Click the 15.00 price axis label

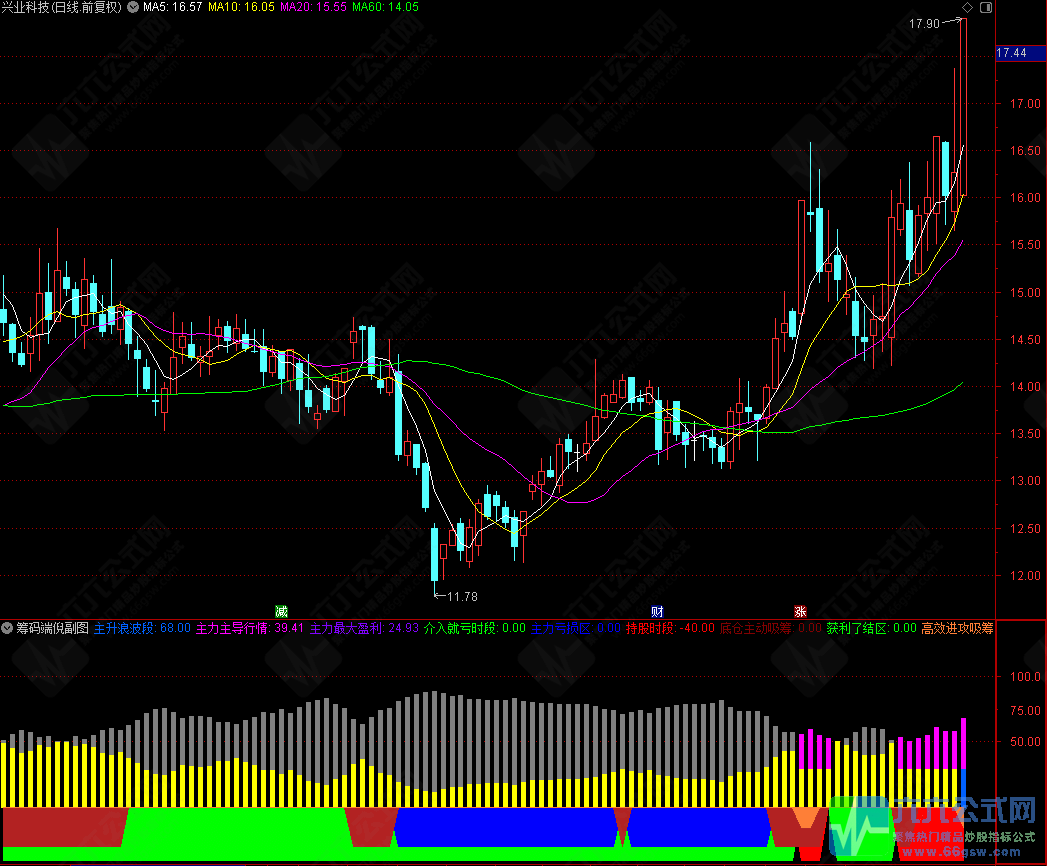[x=1025, y=292]
